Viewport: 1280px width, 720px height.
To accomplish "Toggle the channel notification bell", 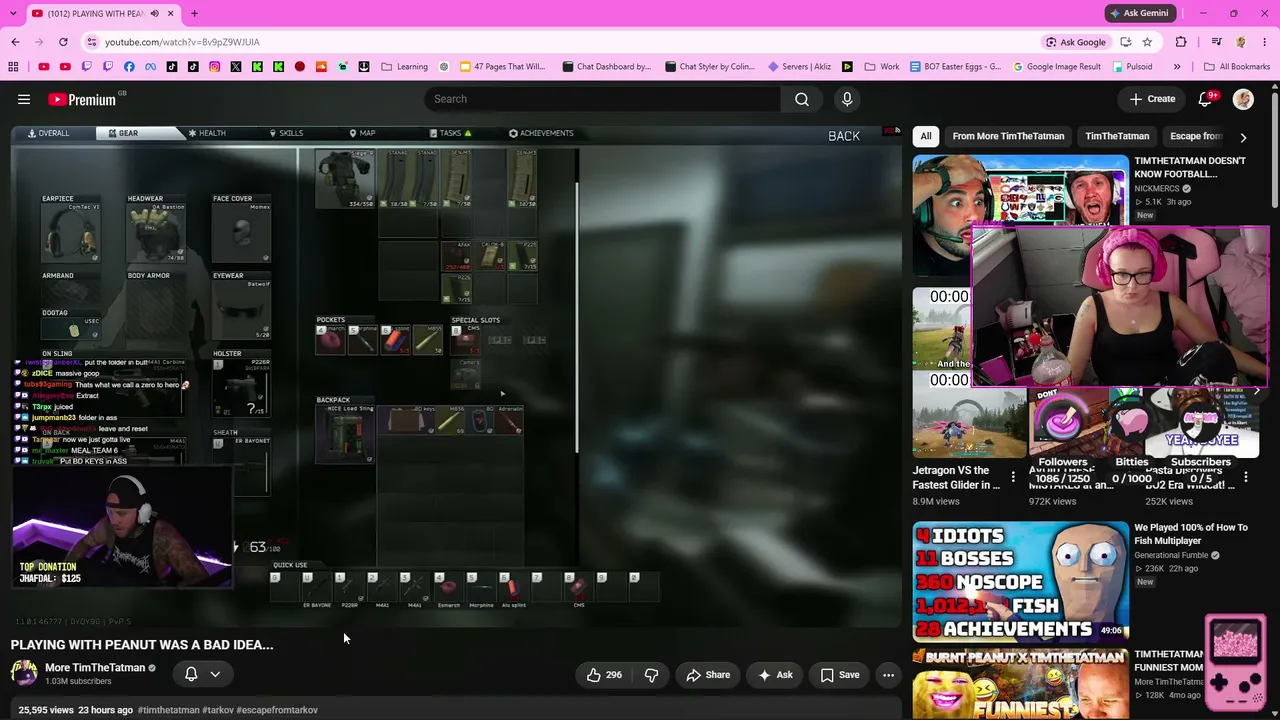I will [191, 675].
